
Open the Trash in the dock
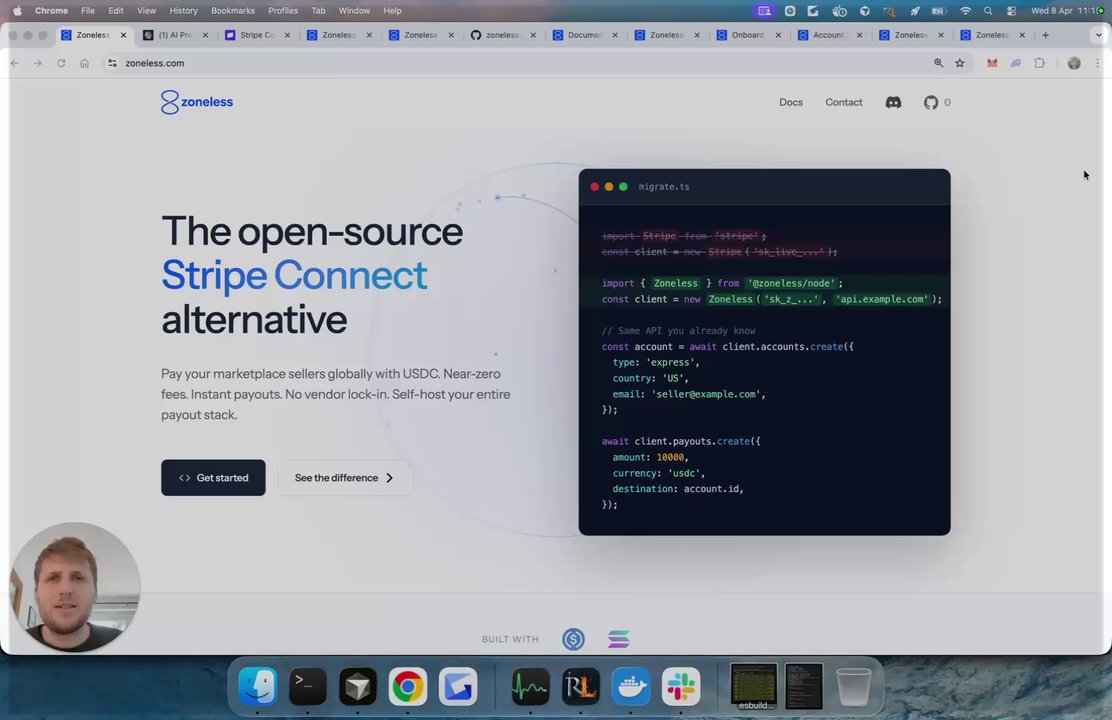coord(854,686)
